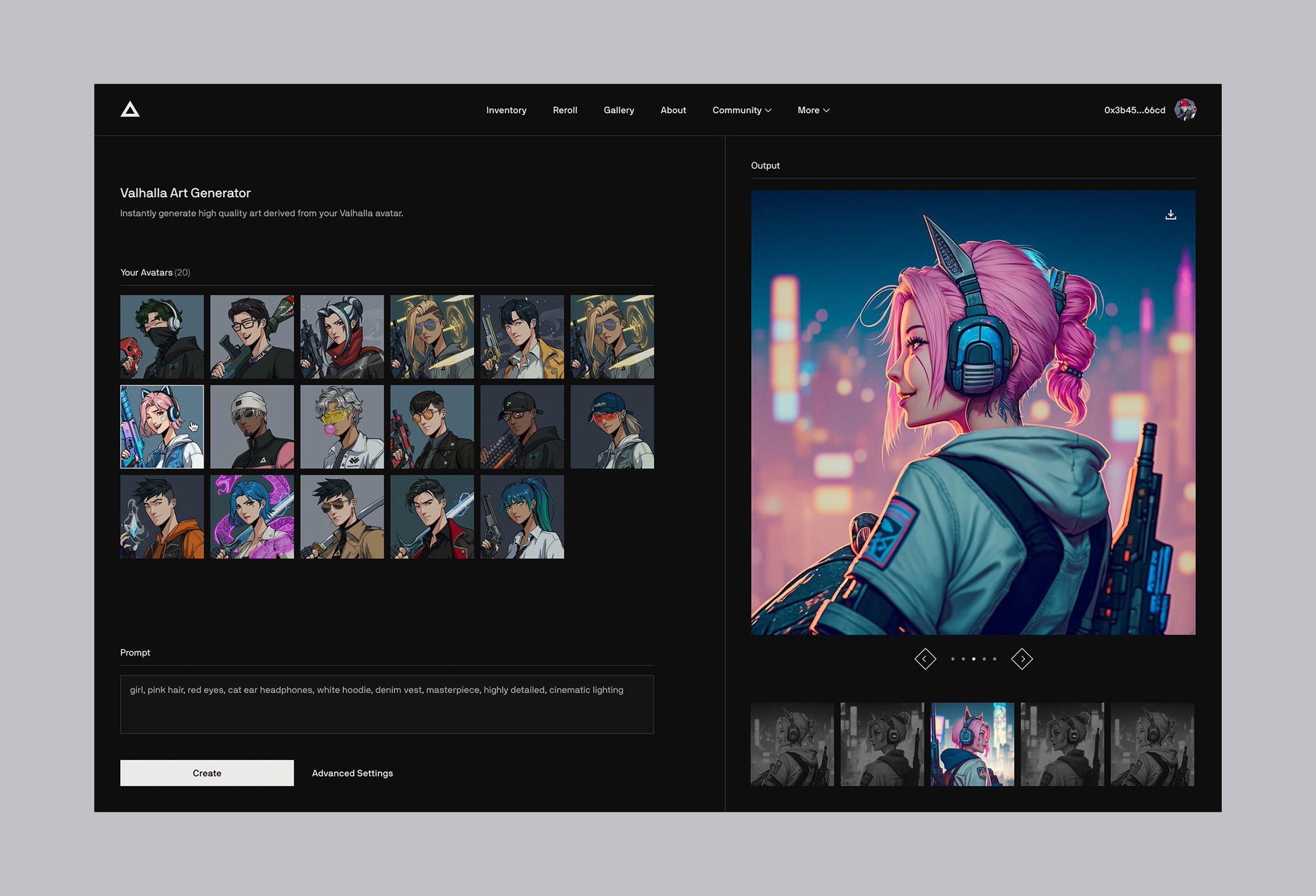Viewport: 1316px width, 896px height.
Task: Expand the Community dropdown menu
Action: [742, 110]
